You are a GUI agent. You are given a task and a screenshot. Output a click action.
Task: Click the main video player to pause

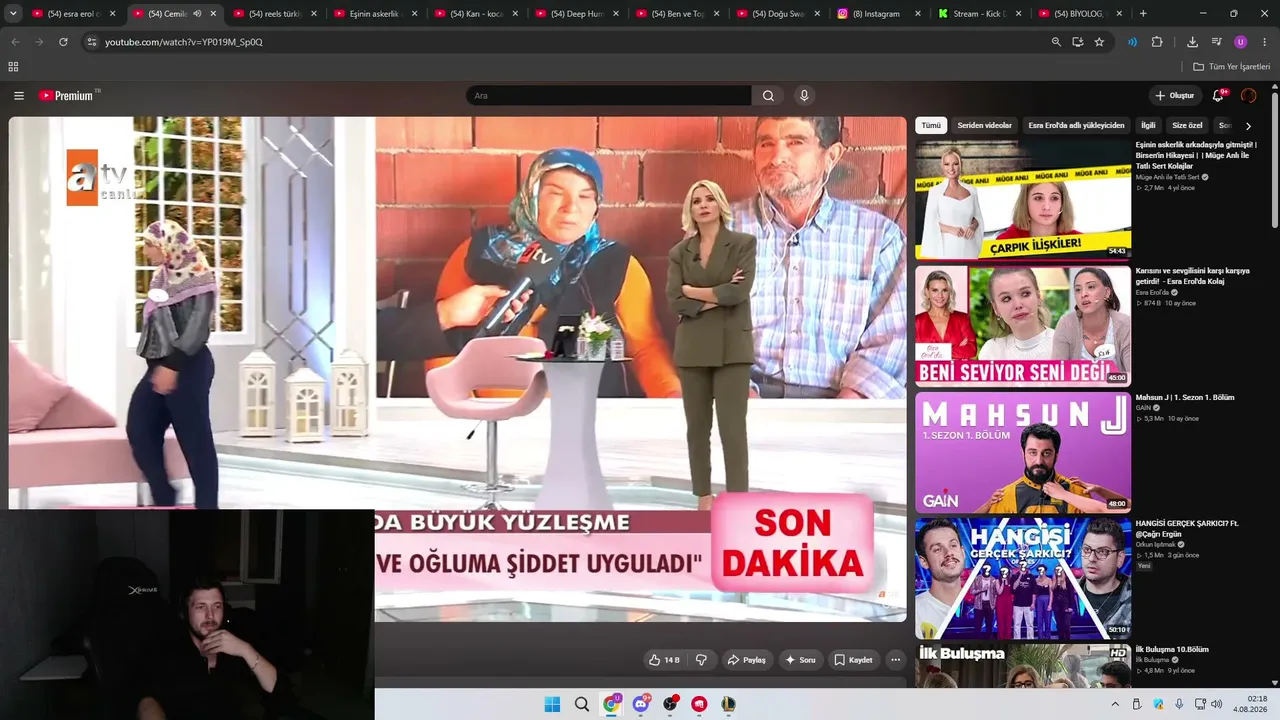tap(458, 370)
